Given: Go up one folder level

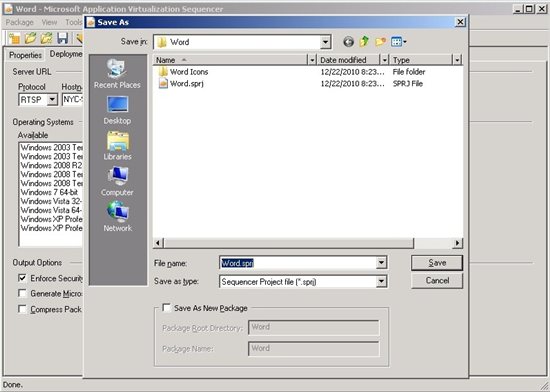Looking at the screenshot, I should (364, 42).
